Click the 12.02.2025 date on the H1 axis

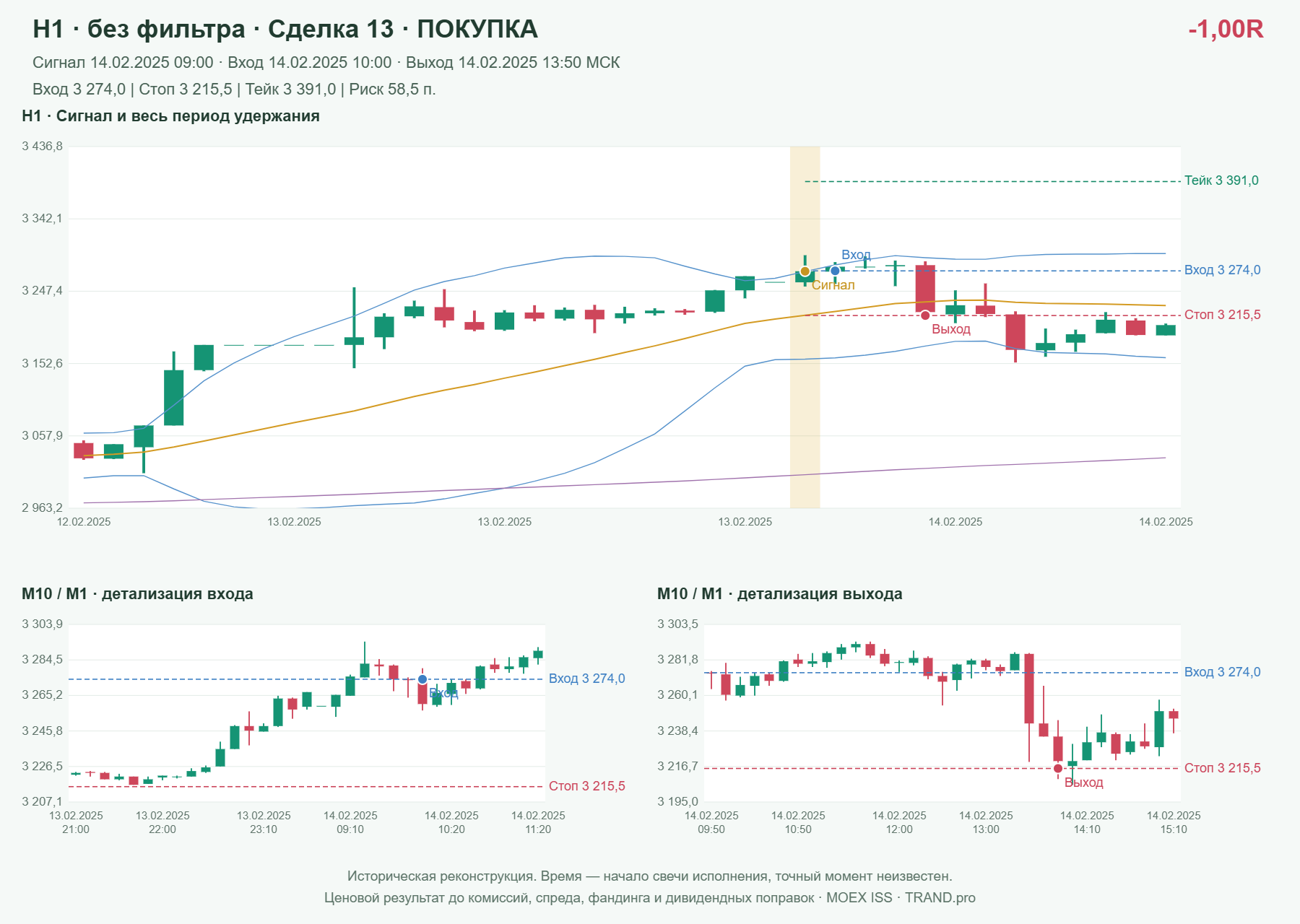[84, 522]
